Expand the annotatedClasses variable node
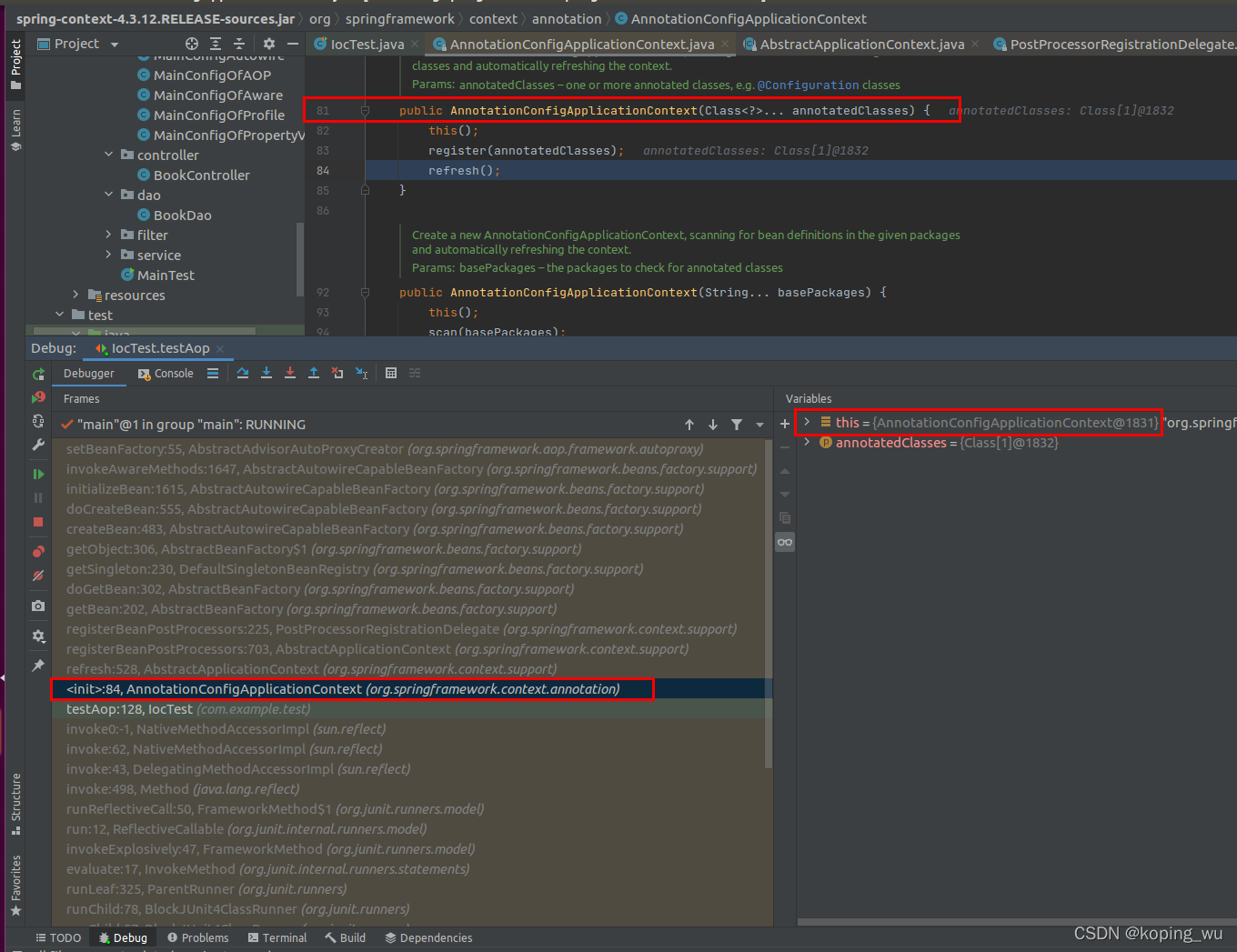Screen dimensions: 1237x952 point(807,442)
